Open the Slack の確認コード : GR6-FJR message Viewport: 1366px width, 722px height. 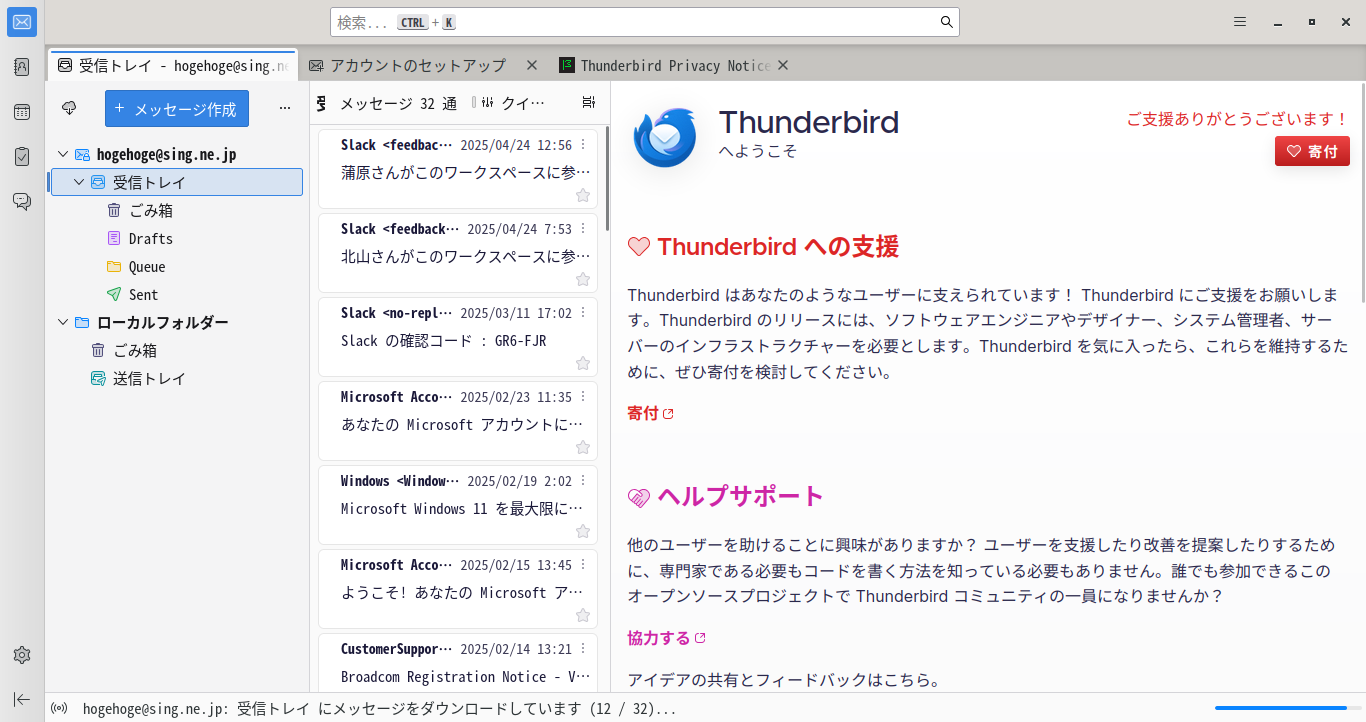pos(458,337)
